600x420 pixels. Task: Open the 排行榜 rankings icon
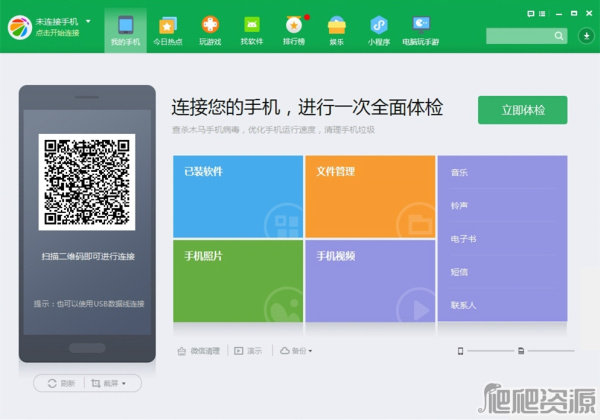294,29
